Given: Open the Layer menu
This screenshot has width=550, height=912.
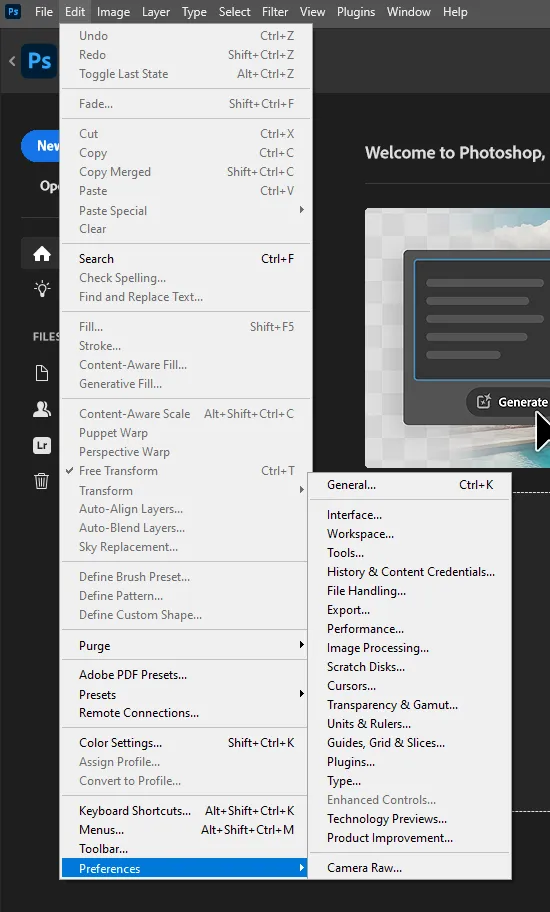Looking at the screenshot, I should pos(155,12).
